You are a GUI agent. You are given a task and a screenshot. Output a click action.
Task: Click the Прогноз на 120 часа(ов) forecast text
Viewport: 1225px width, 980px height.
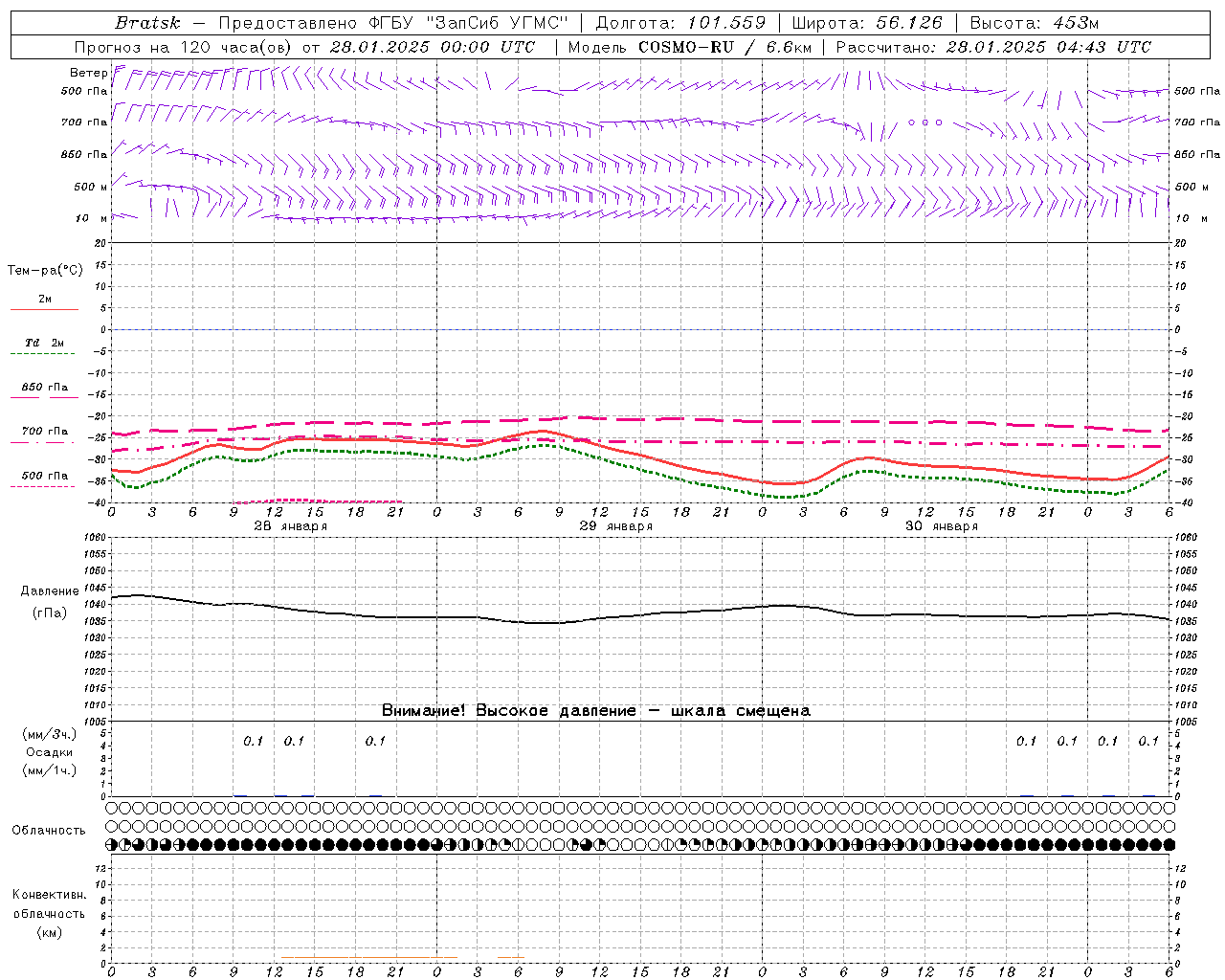click(x=185, y=47)
